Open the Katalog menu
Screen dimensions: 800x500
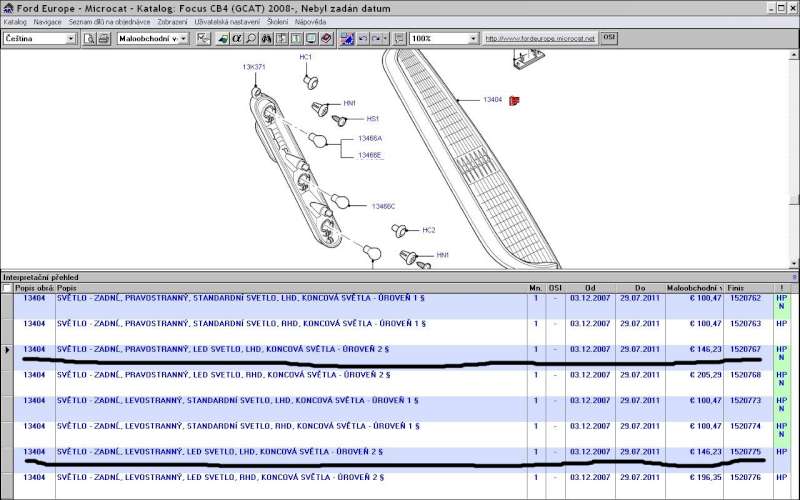pyautogui.click(x=13, y=21)
